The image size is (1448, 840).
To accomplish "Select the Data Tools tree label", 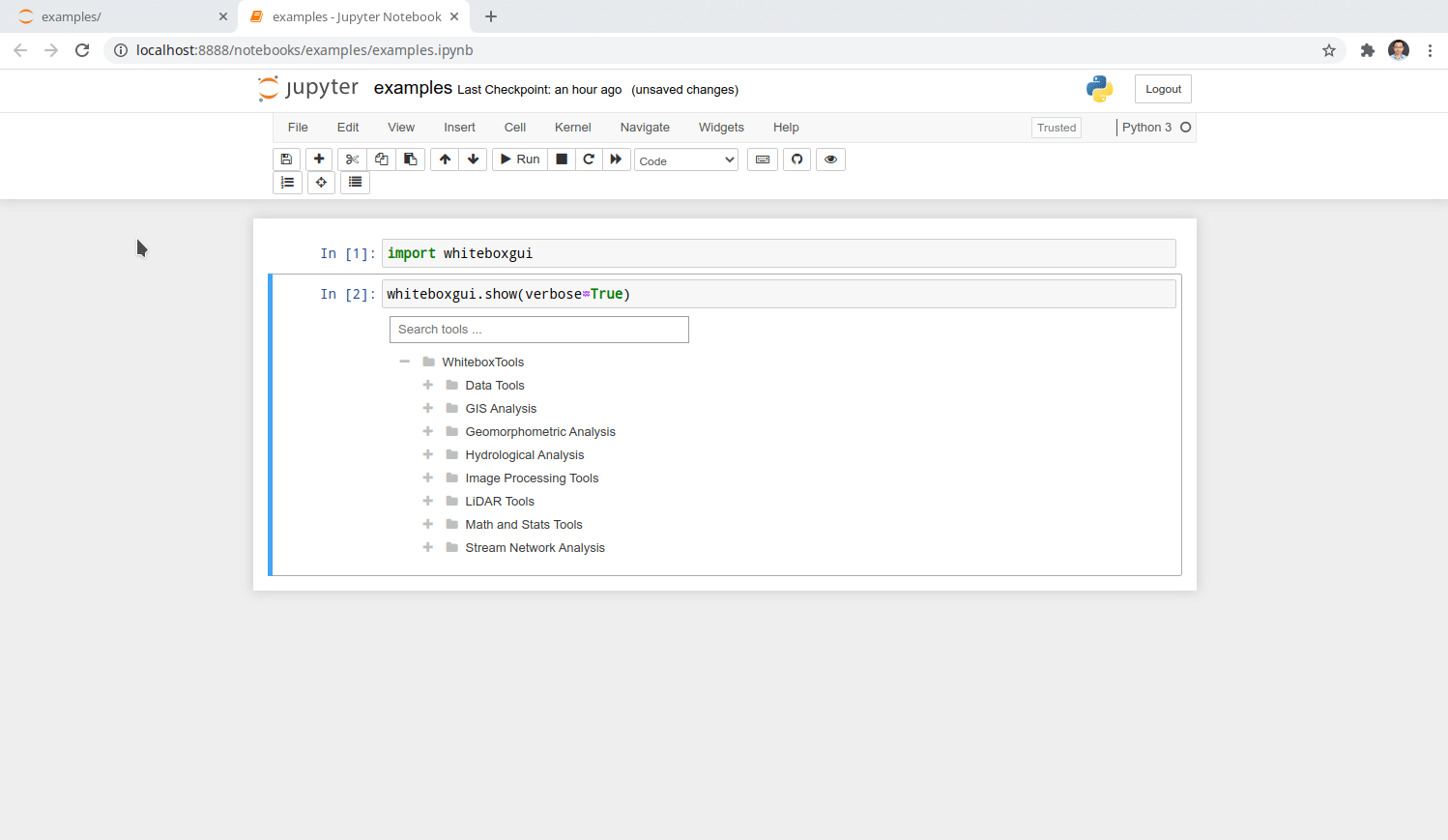I will [x=495, y=386].
